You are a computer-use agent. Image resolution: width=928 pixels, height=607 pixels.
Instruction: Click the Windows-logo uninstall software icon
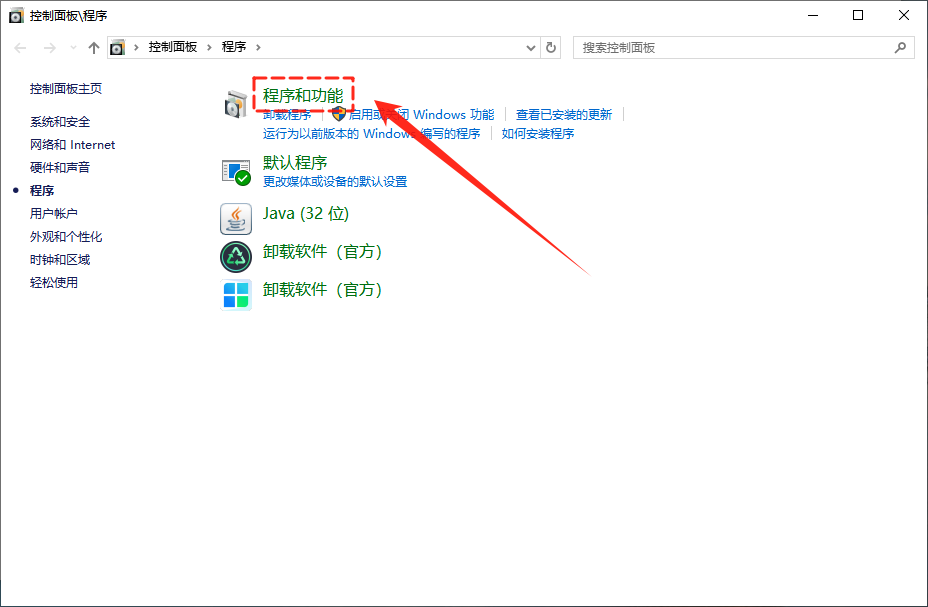point(235,295)
